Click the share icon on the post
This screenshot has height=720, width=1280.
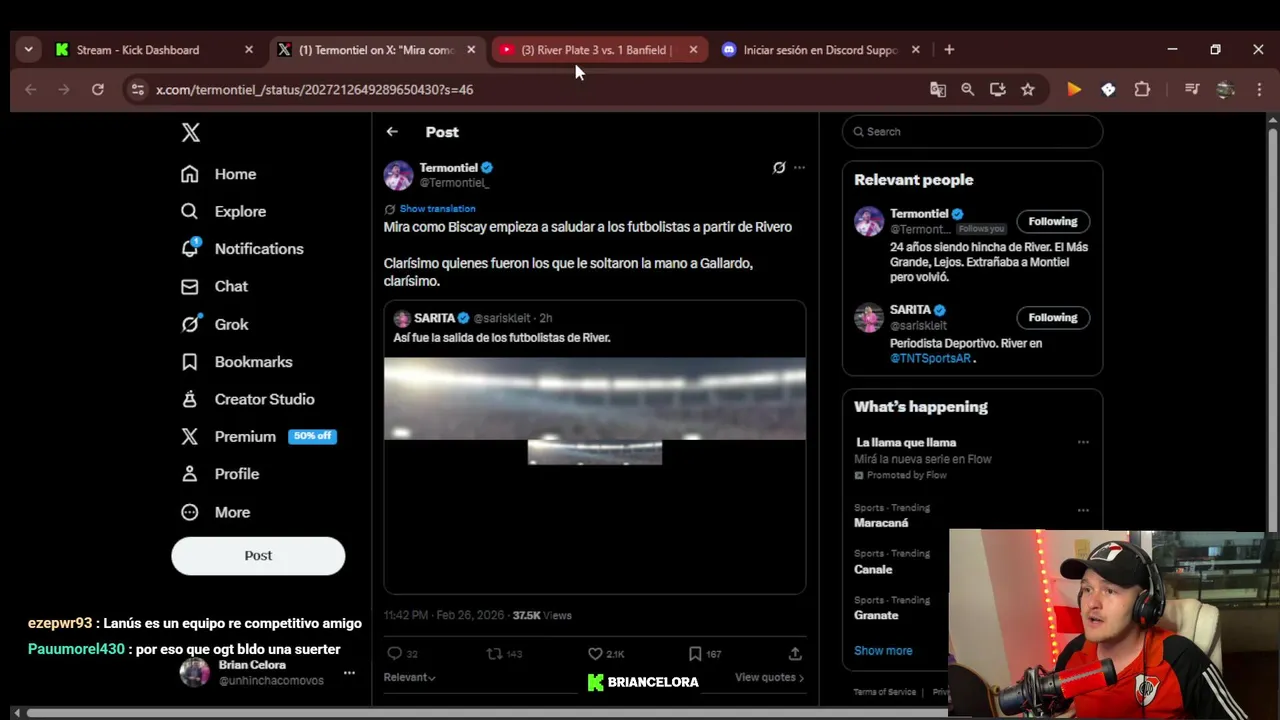(795, 653)
